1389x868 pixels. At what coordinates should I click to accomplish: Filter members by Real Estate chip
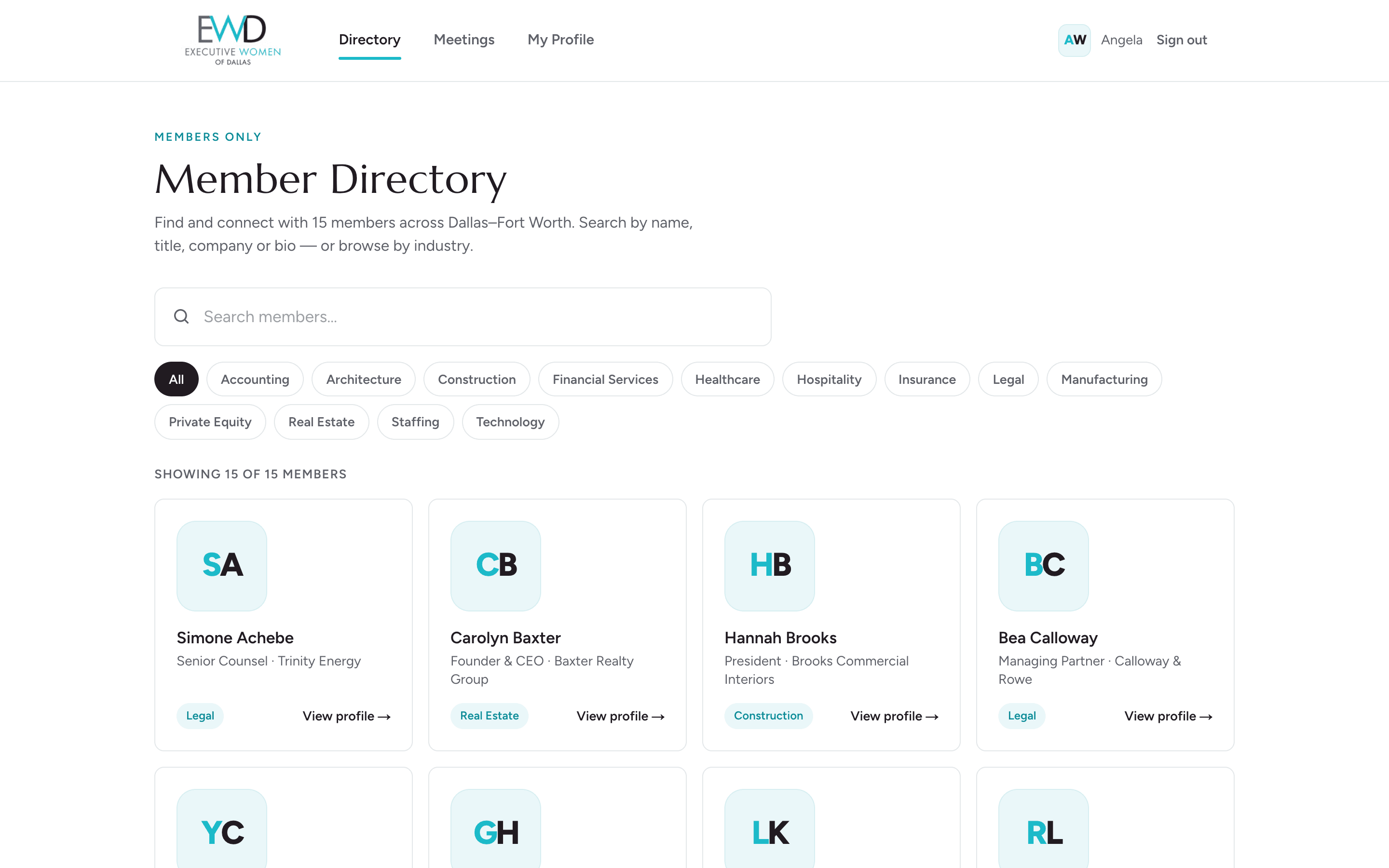[x=321, y=422]
